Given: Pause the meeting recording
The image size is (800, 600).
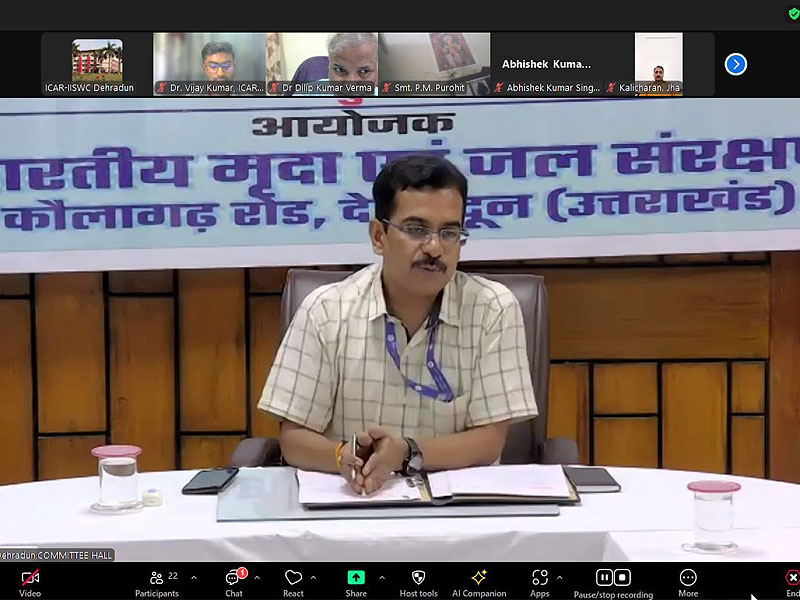Looking at the screenshot, I should tap(604, 577).
